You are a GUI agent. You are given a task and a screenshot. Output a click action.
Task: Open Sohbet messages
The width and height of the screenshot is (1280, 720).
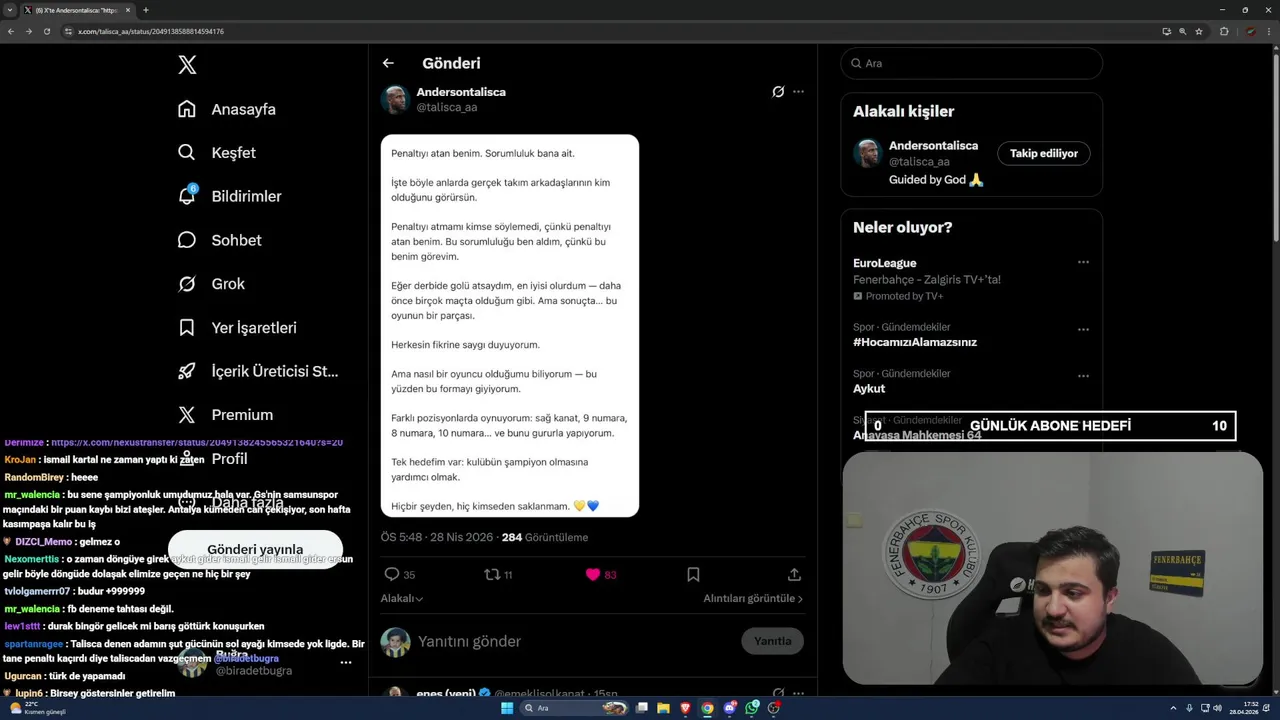219,240
